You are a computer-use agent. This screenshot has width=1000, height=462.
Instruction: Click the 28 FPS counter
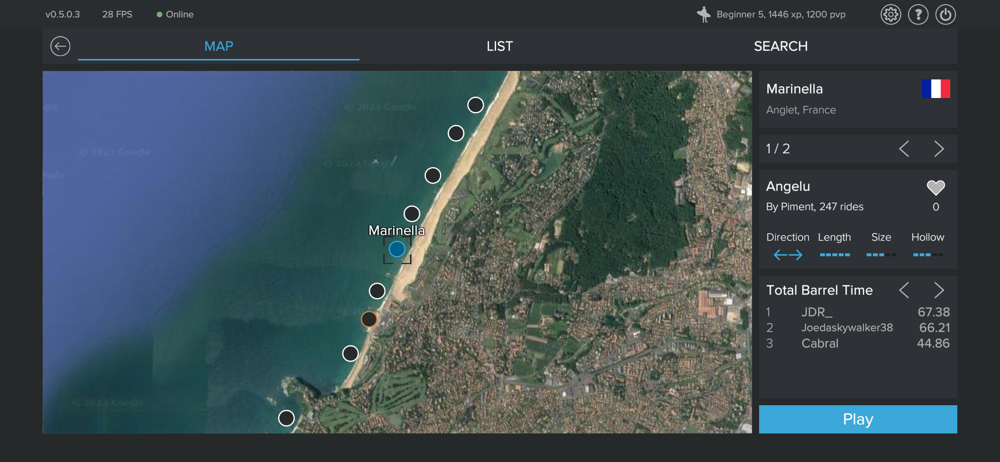(117, 14)
